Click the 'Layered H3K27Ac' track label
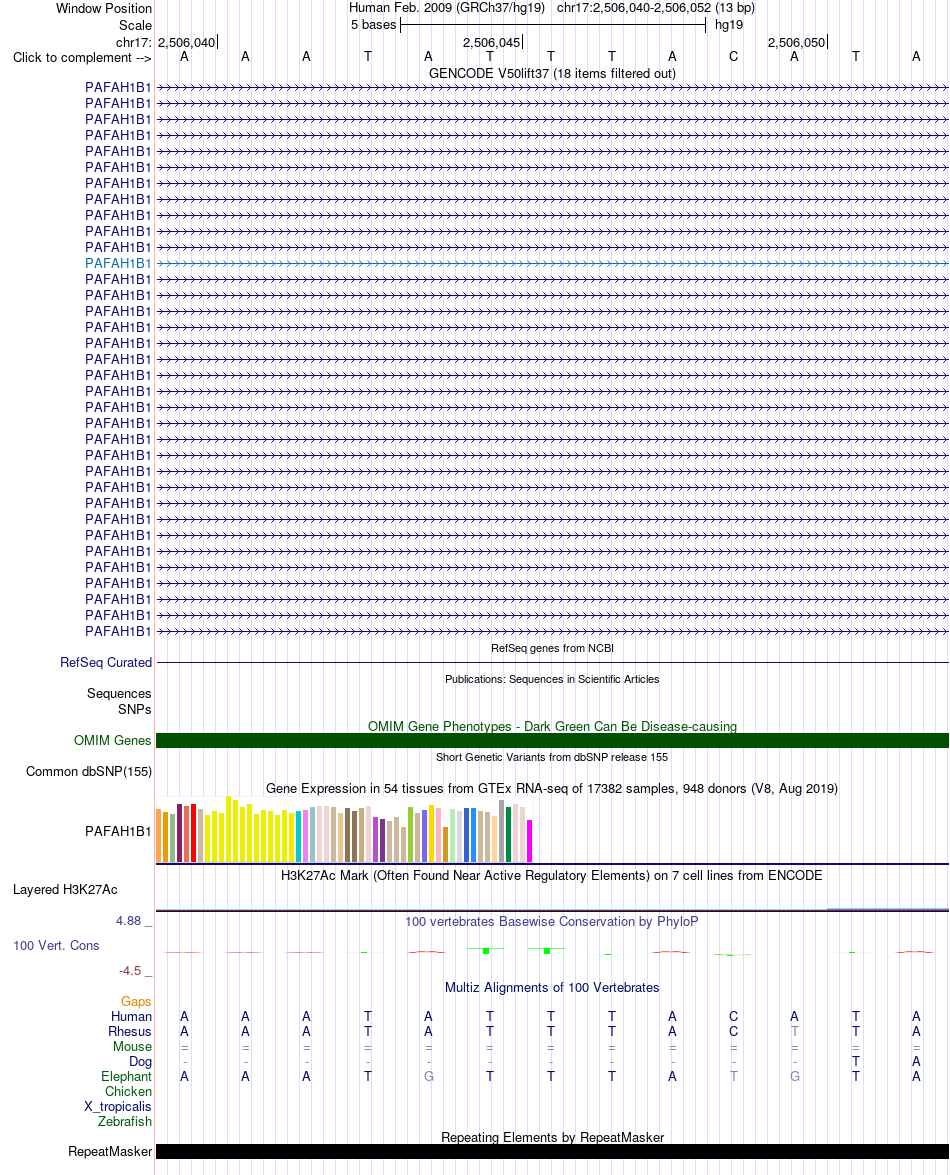The height and width of the screenshot is (1175, 950). [x=65, y=889]
